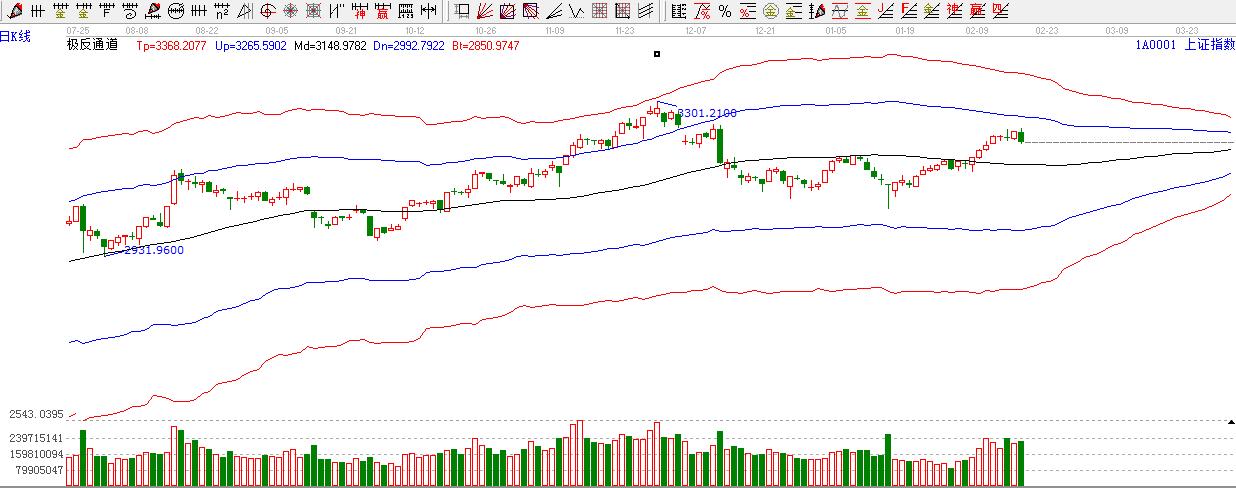Click the 日K线 period label

point(17,36)
